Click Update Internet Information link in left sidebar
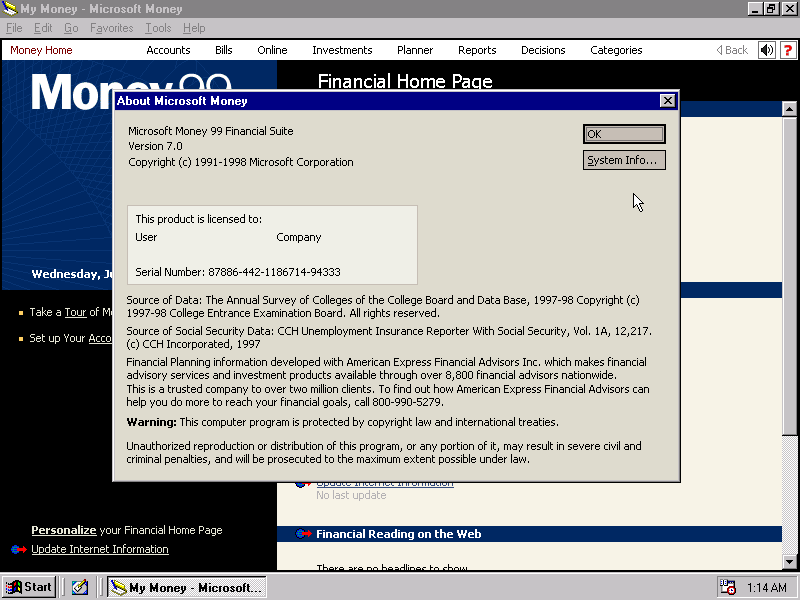The height and width of the screenshot is (600, 800). 100,549
